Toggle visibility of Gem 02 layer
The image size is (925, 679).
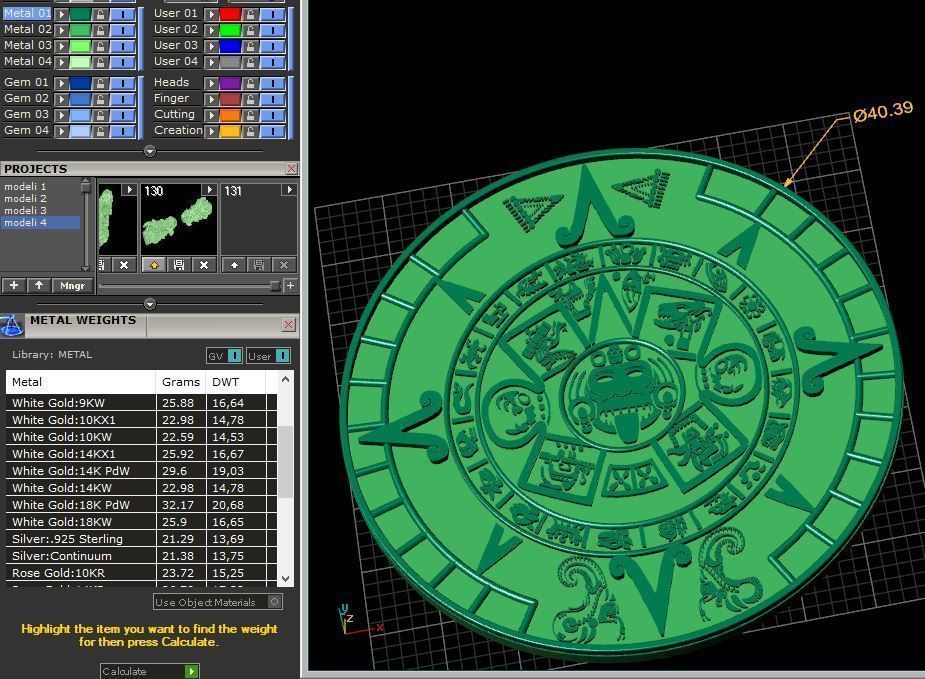click(x=123, y=99)
